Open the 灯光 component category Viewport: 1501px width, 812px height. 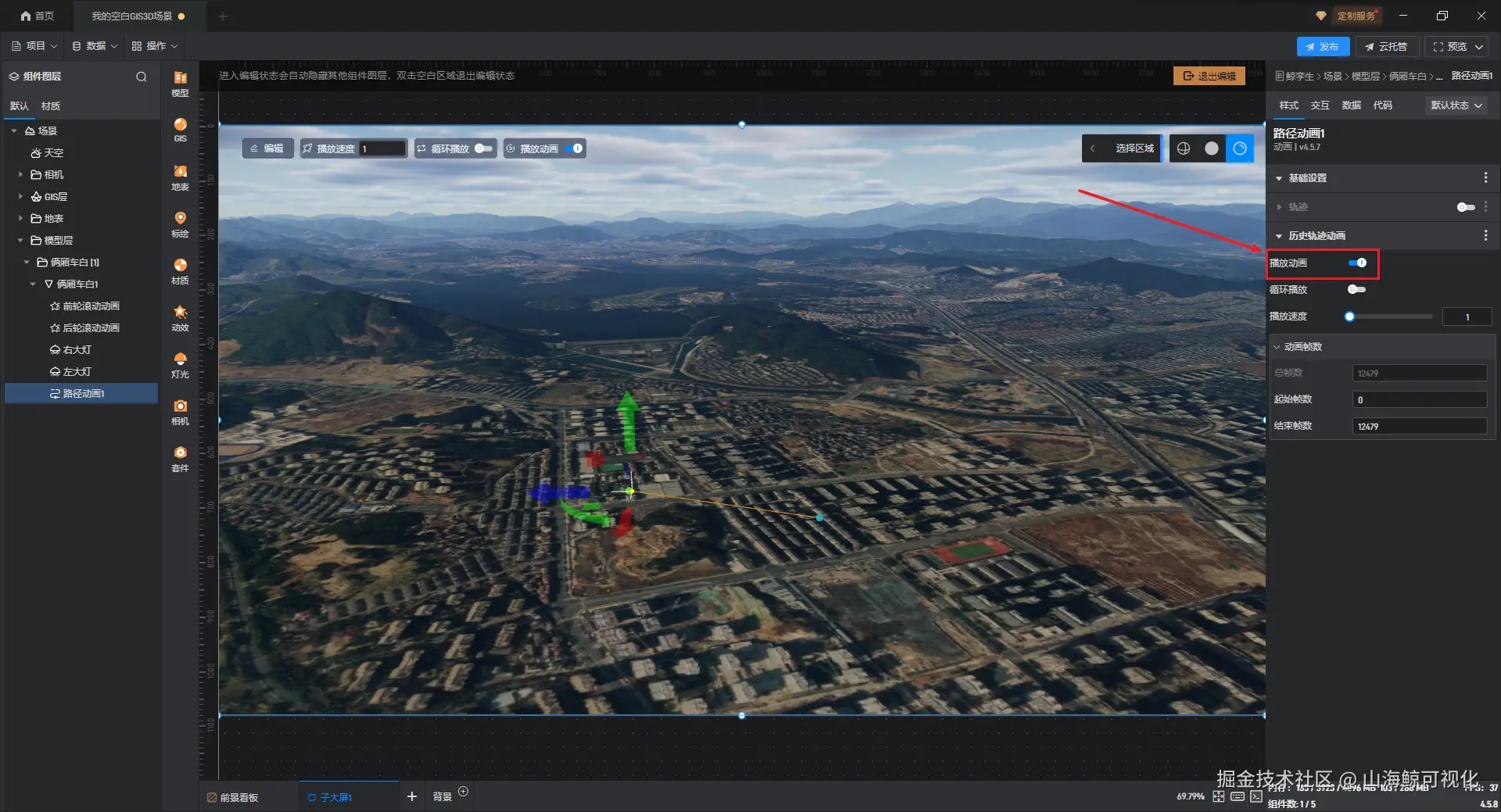180,365
